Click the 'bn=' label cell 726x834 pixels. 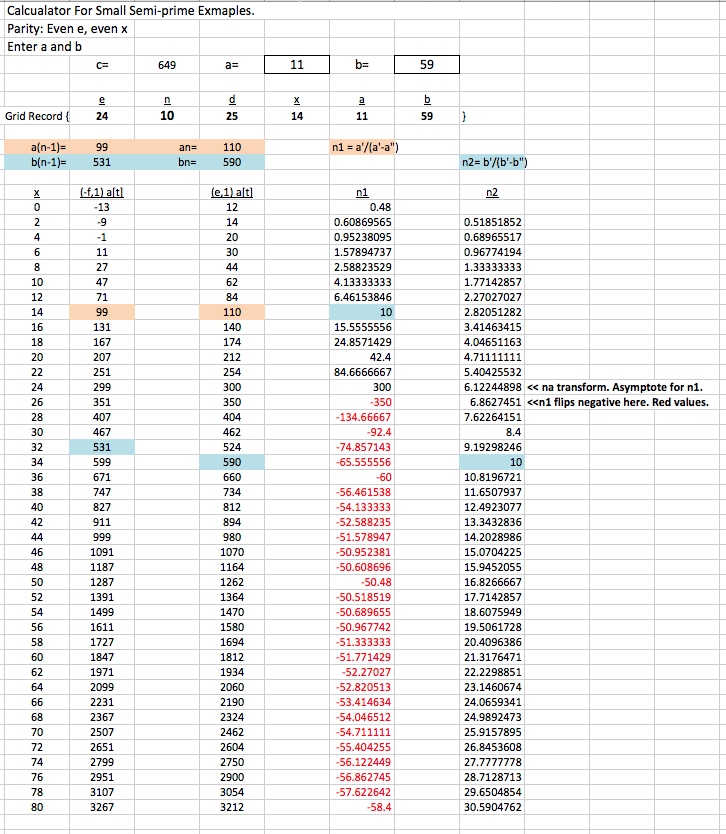188,162
